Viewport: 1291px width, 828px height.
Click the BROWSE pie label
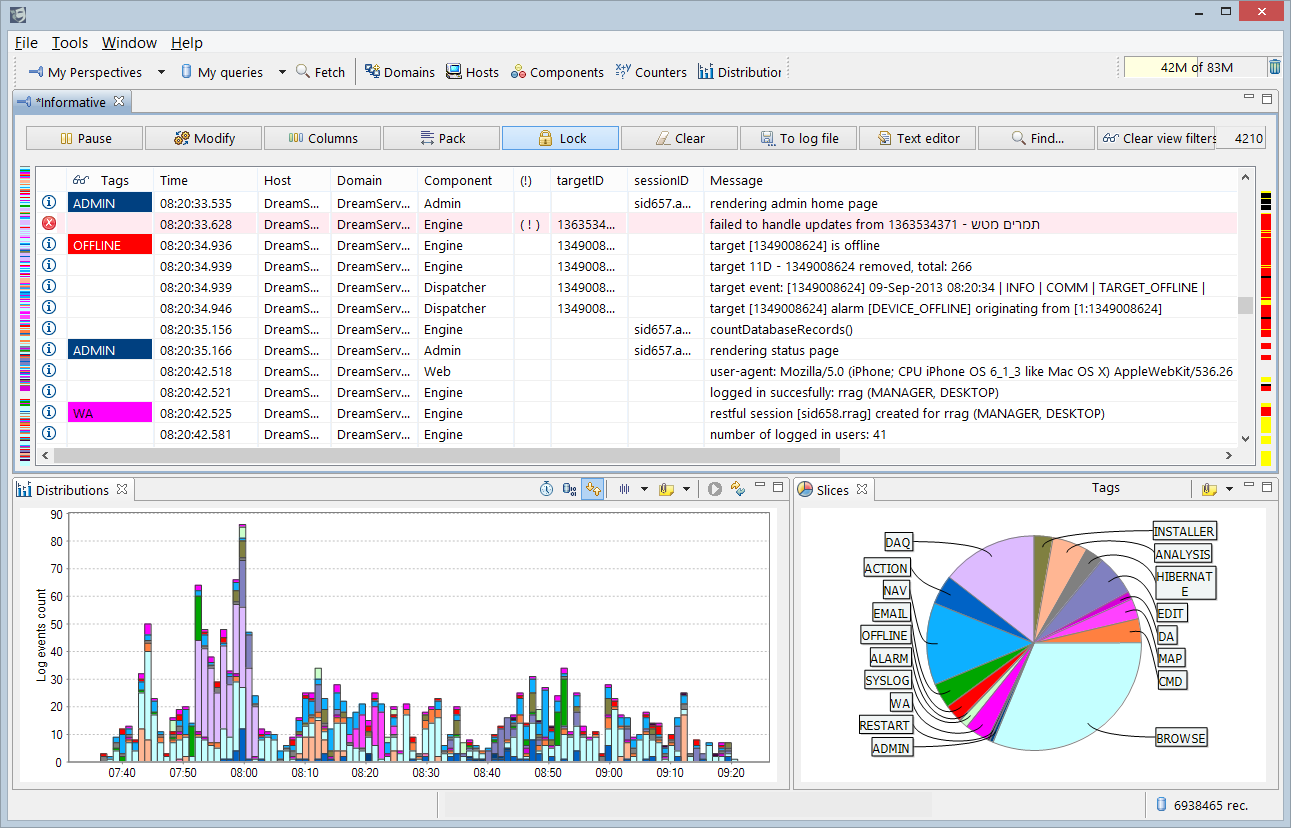(1181, 738)
